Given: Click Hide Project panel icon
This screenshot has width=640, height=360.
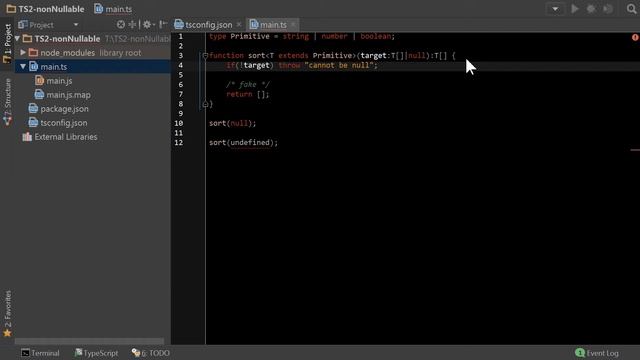Looking at the screenshot, I should coord(163,24).
